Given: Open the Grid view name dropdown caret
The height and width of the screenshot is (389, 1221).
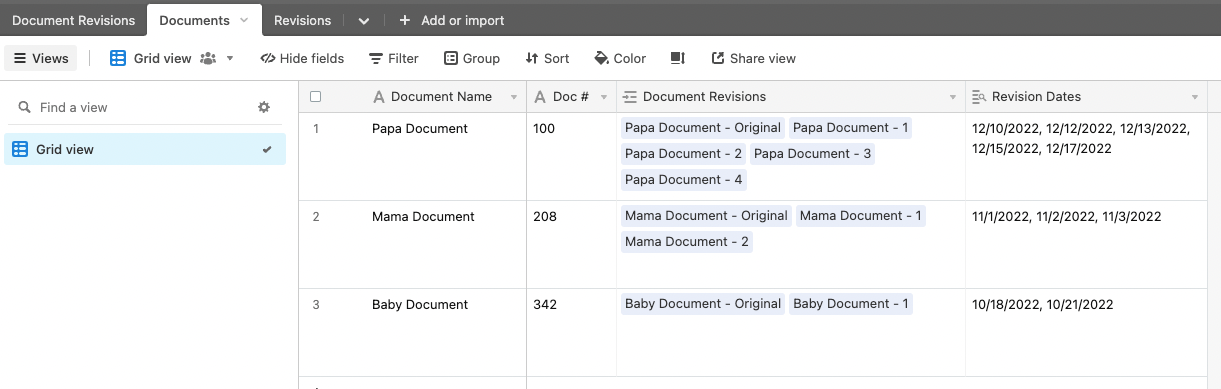Looking at the screenshot, I should [230, 58].
